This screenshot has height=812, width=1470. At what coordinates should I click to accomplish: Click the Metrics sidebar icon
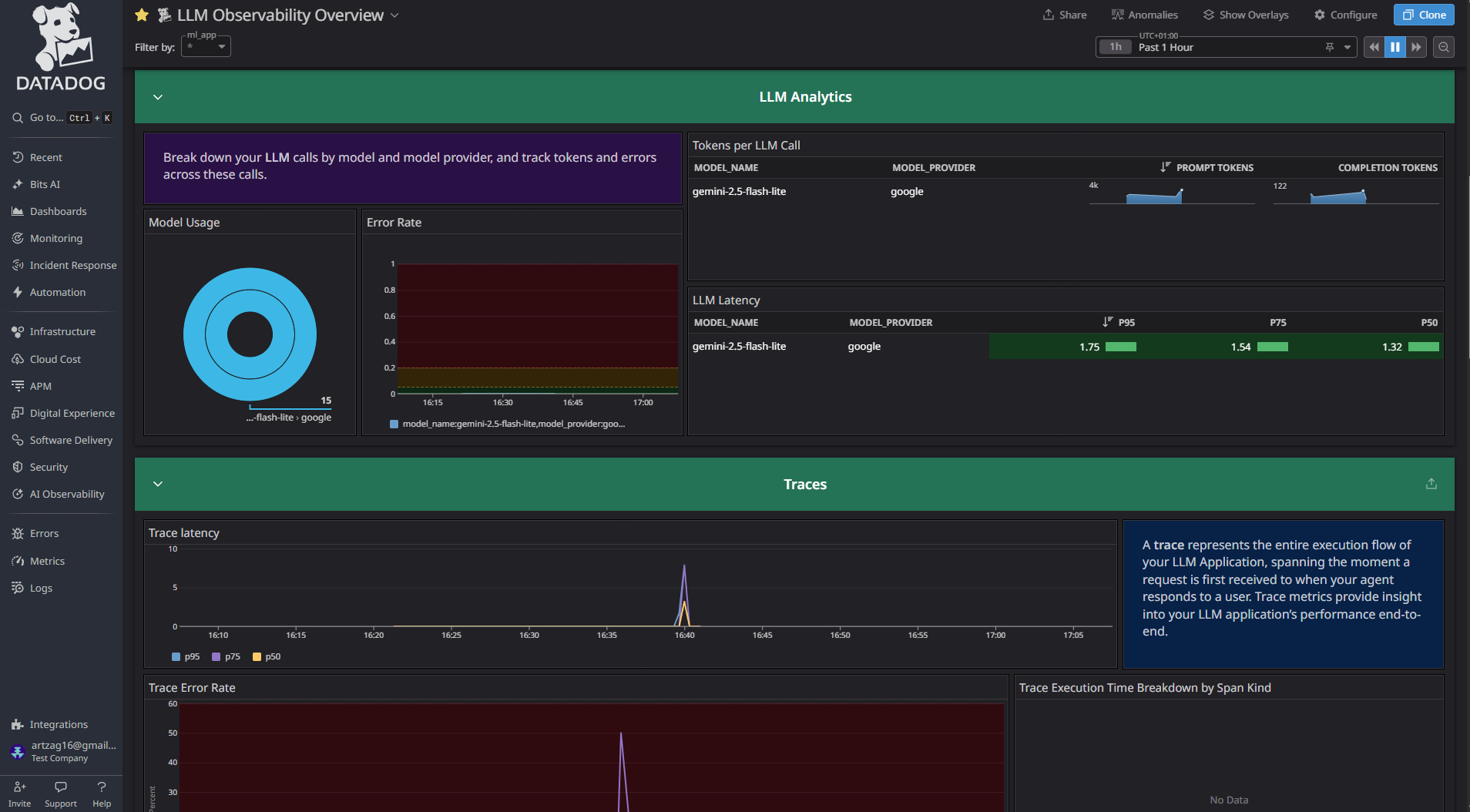click(18, 561)
